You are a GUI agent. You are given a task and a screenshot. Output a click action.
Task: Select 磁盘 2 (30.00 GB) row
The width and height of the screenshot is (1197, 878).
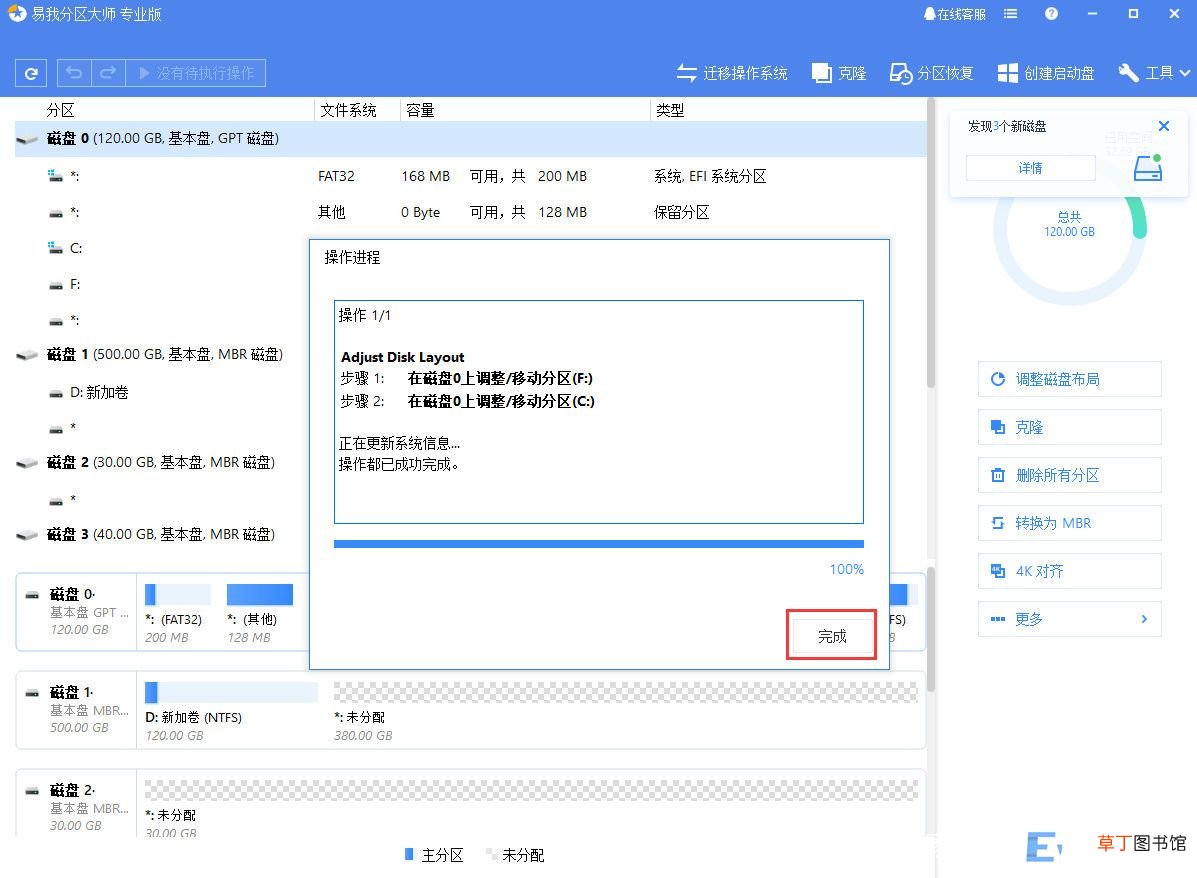click(162, 463)
